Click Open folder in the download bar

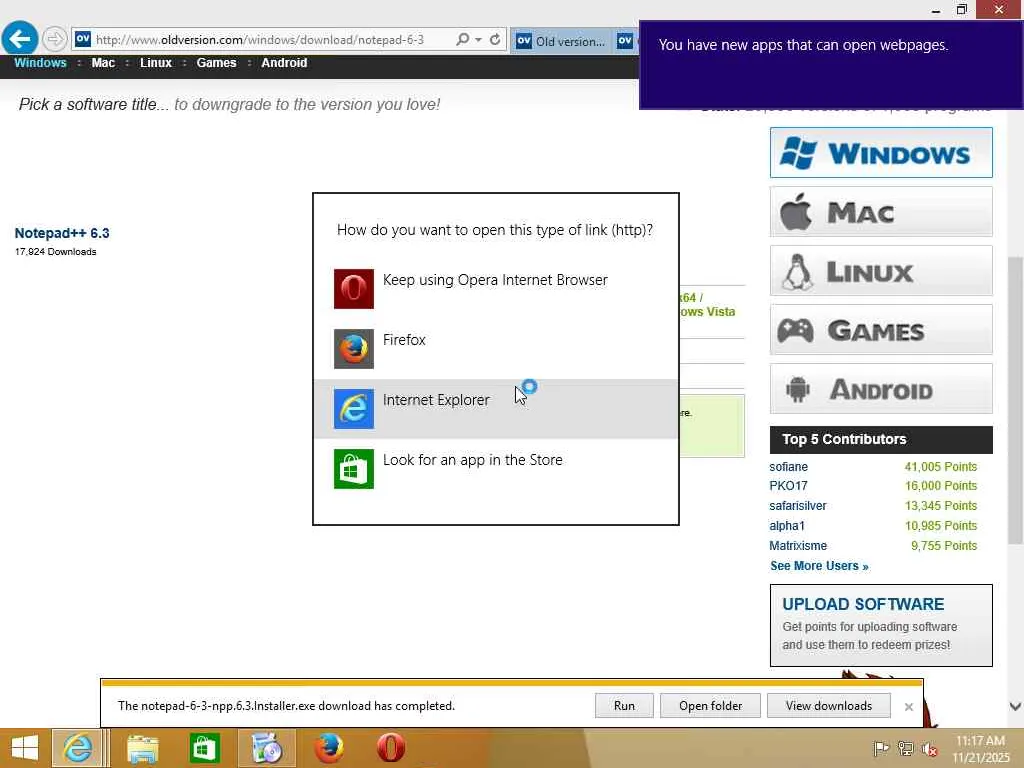pyautogui.click(x=710, y=706)
